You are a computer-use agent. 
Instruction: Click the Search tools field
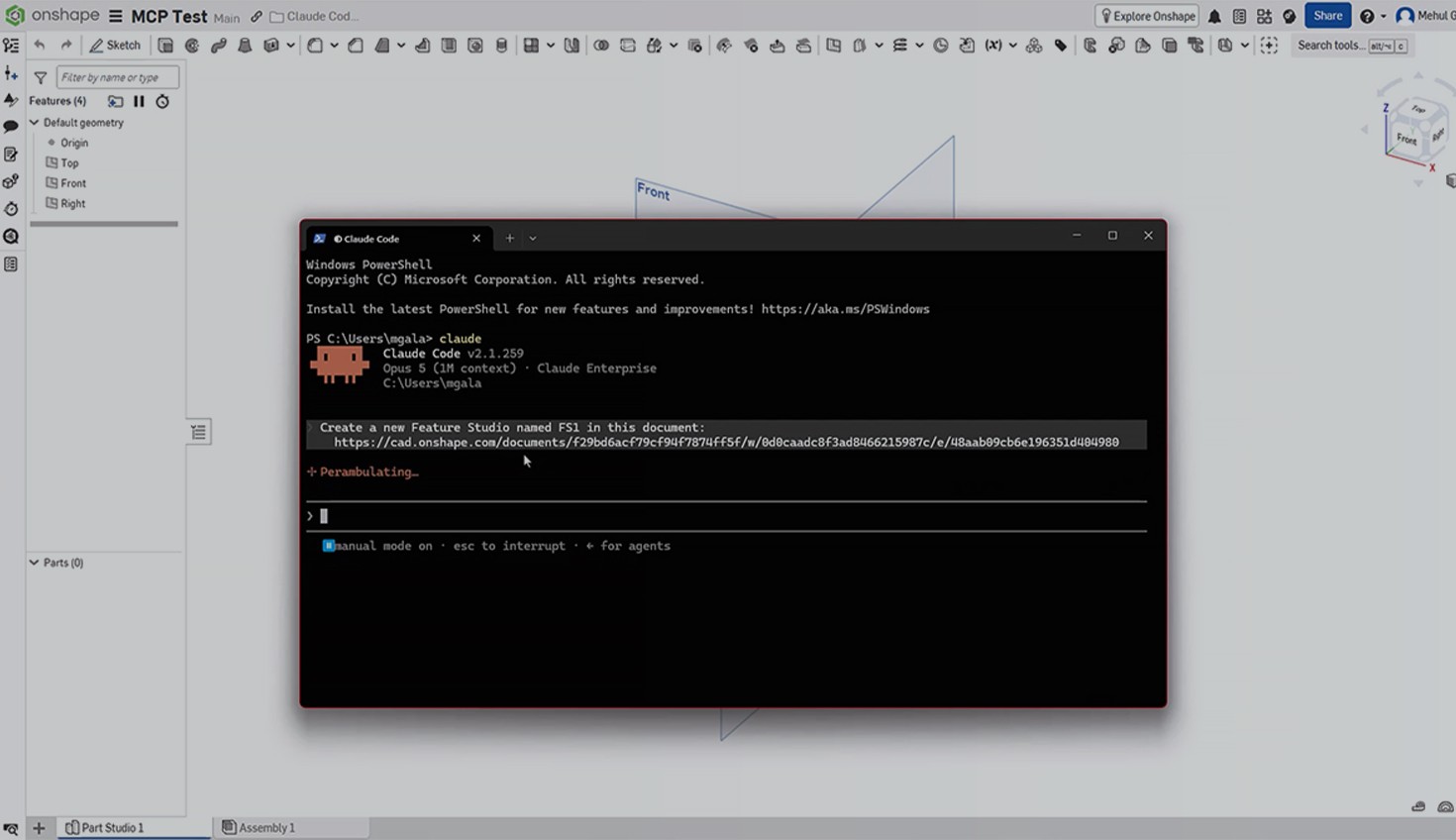1353,46
